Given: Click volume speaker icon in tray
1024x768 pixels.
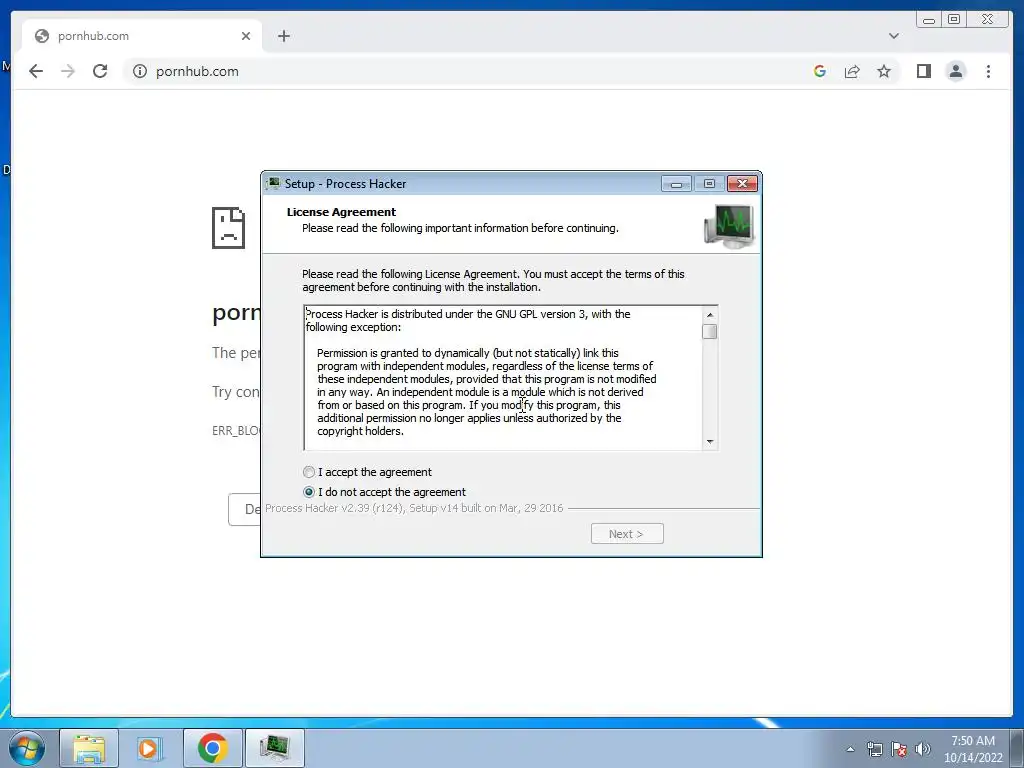Looking at the screenshot, I should (x=923, y=749).
